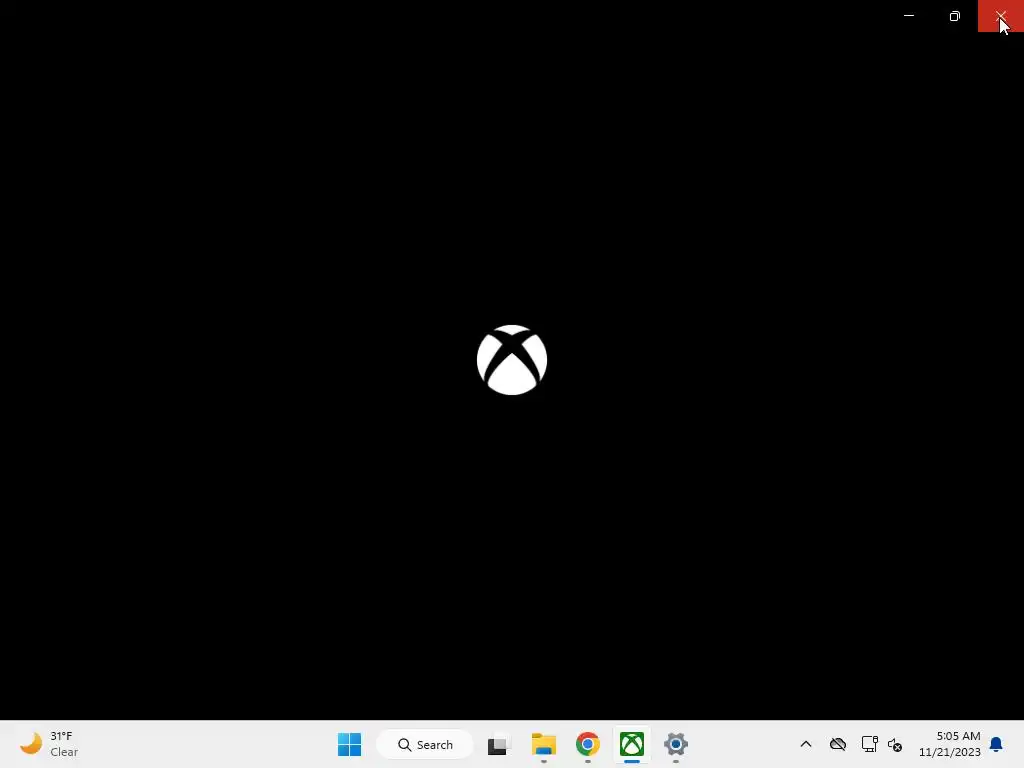Open Task View from taskbar
1024x768 pixels.
tap(498, 744)
